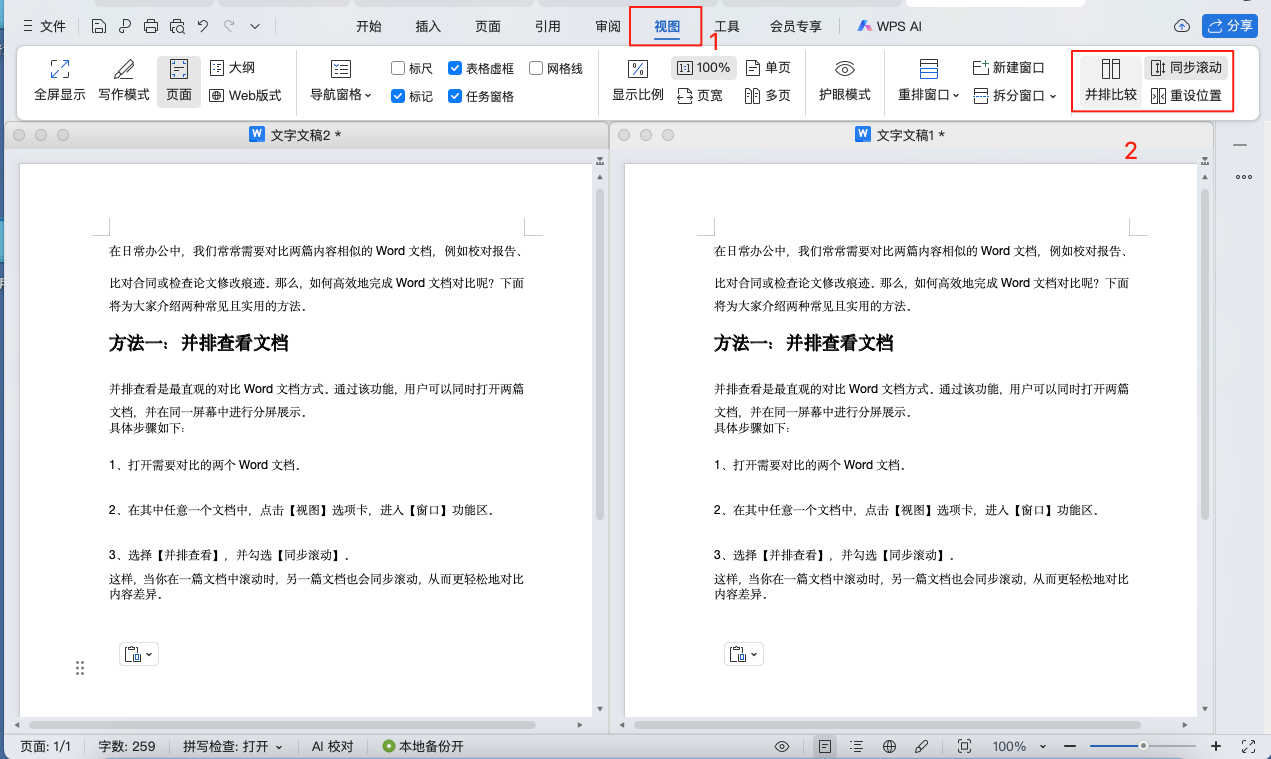The height and width of the screenshot is (759, 1271).
Task: Open the 拼写检查 dropdown in status bar
Action: coord(233,746)
